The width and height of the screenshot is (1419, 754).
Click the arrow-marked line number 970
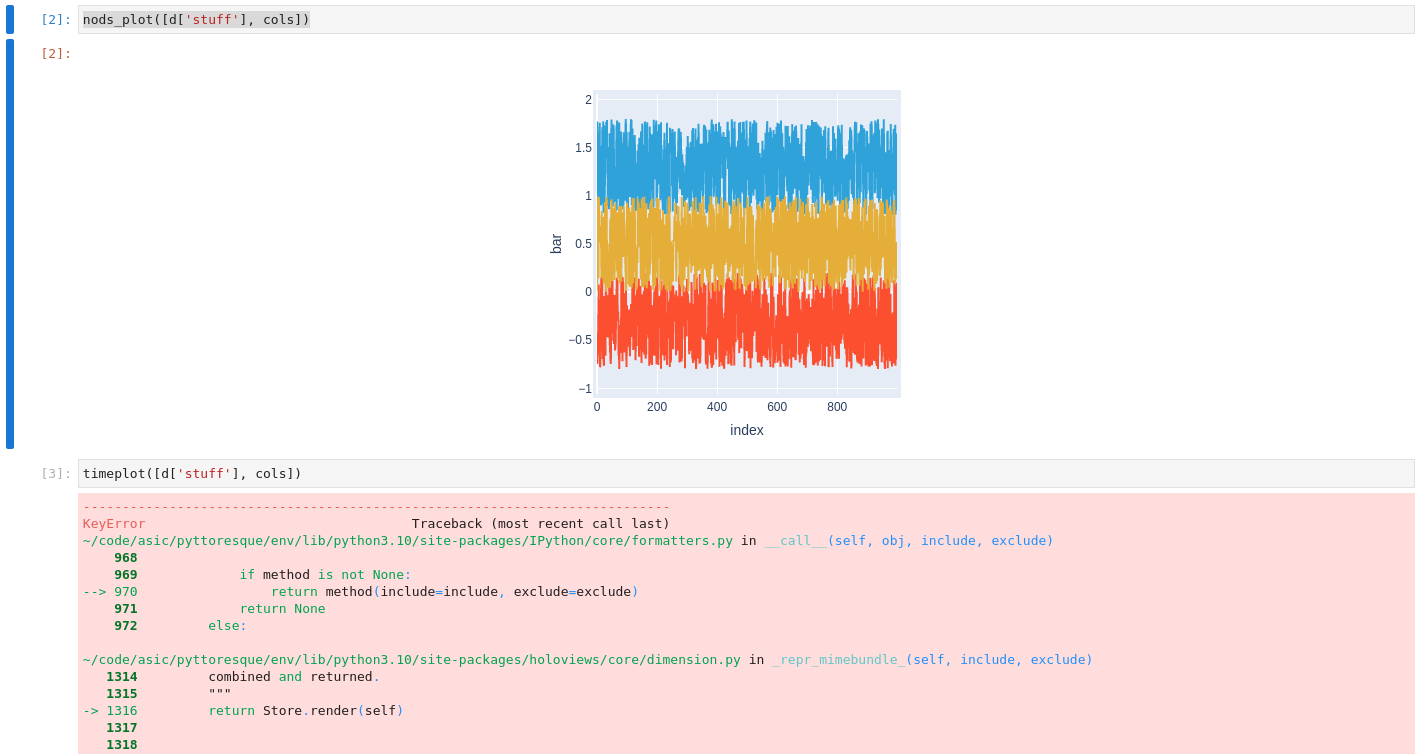[x=125, y=591]
